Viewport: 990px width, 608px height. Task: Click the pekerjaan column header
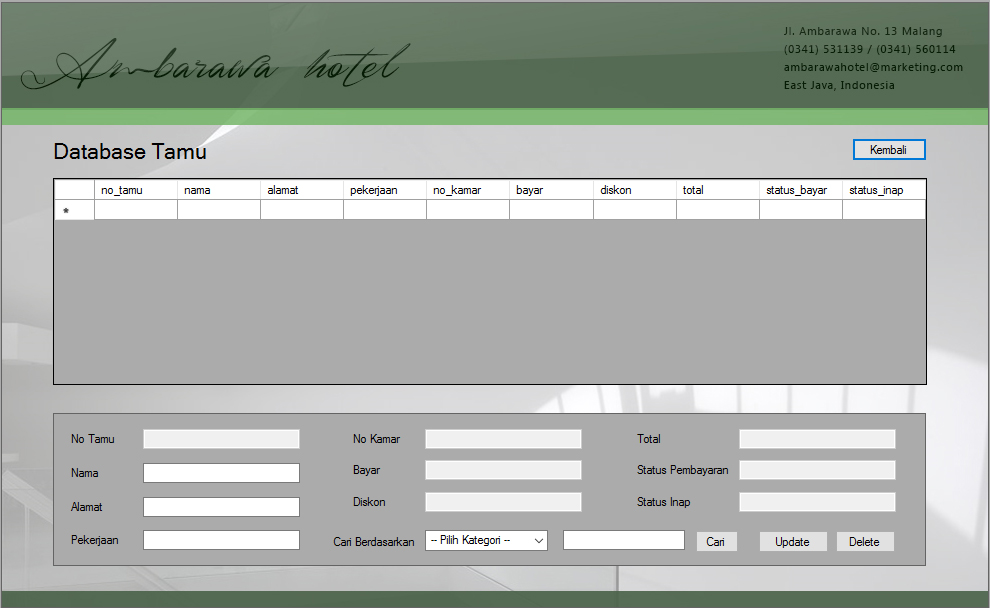point(385,190)
